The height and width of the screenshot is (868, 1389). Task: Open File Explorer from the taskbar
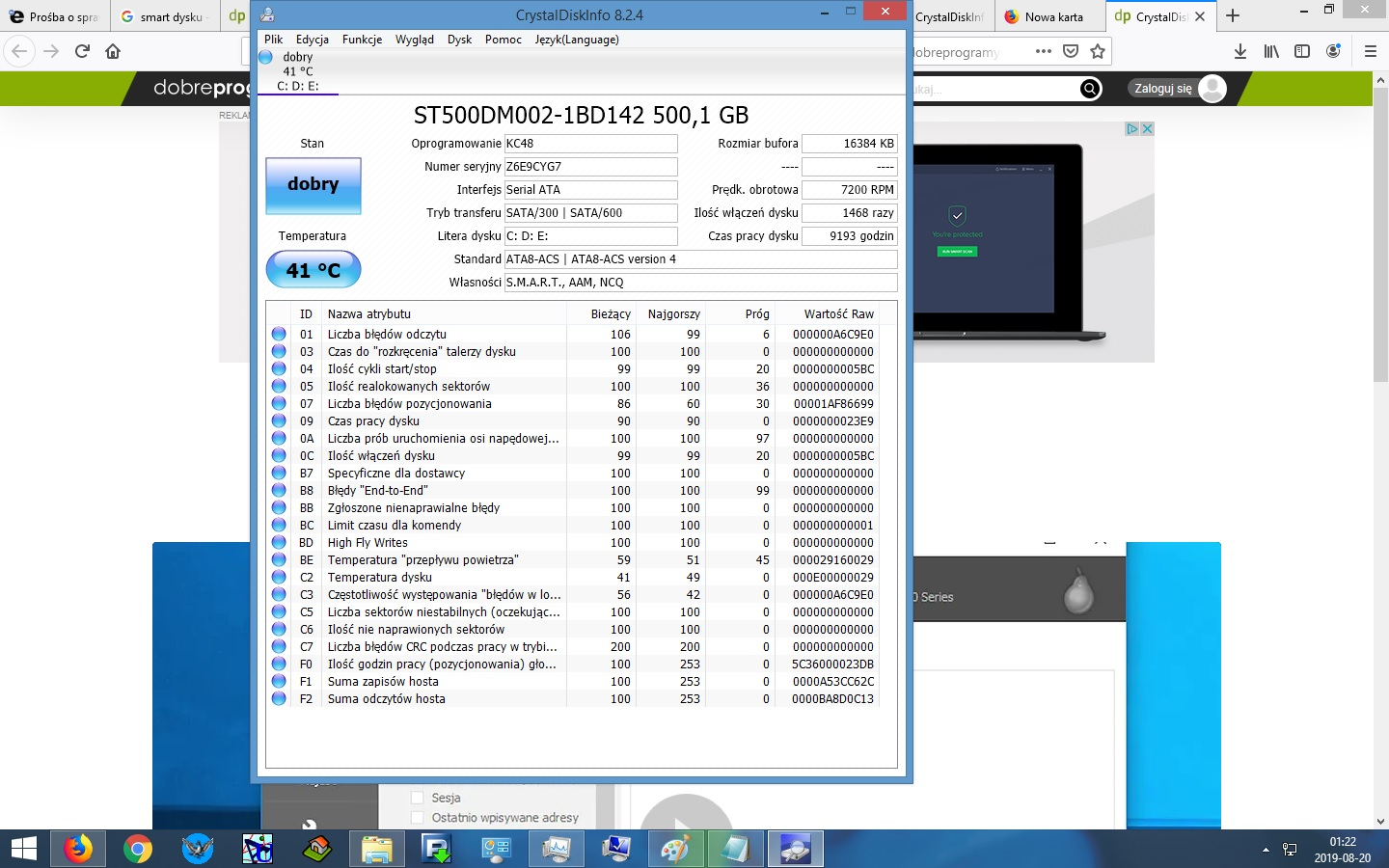[x=377, y=849]
